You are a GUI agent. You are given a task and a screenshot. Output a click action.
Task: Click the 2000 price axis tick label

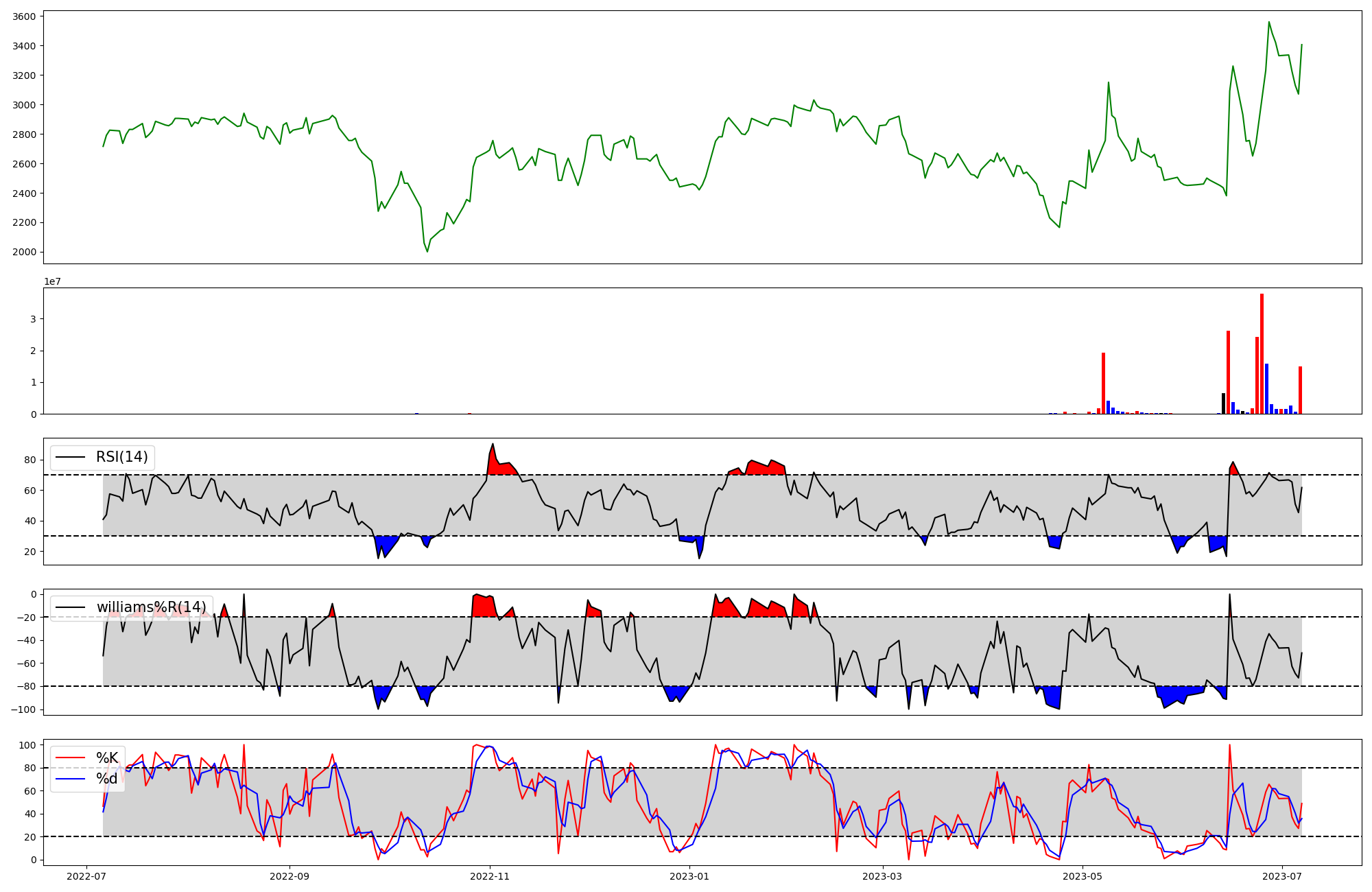(25, 252)
